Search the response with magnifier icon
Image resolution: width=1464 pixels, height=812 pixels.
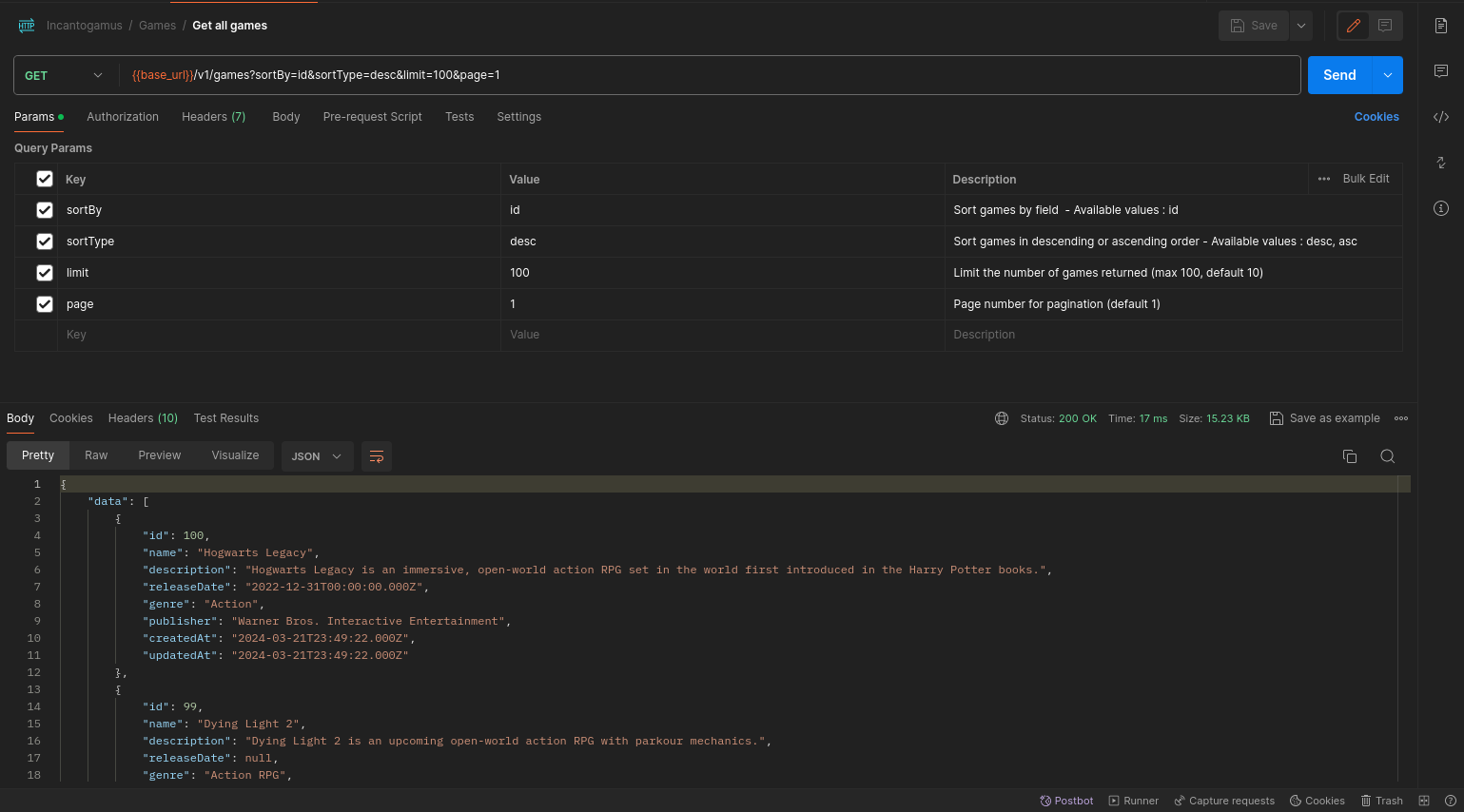[1388, 456]
